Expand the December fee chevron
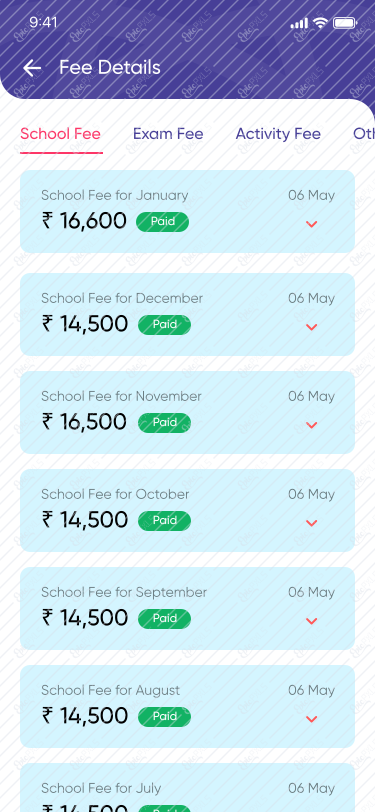 tap(311, 327)
